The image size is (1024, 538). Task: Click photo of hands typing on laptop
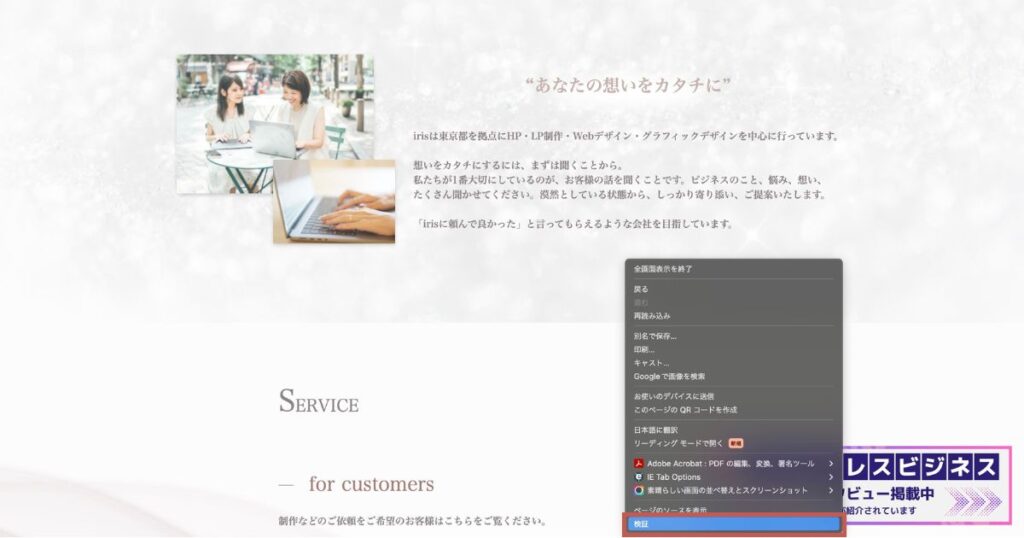(x=334, y=202)
